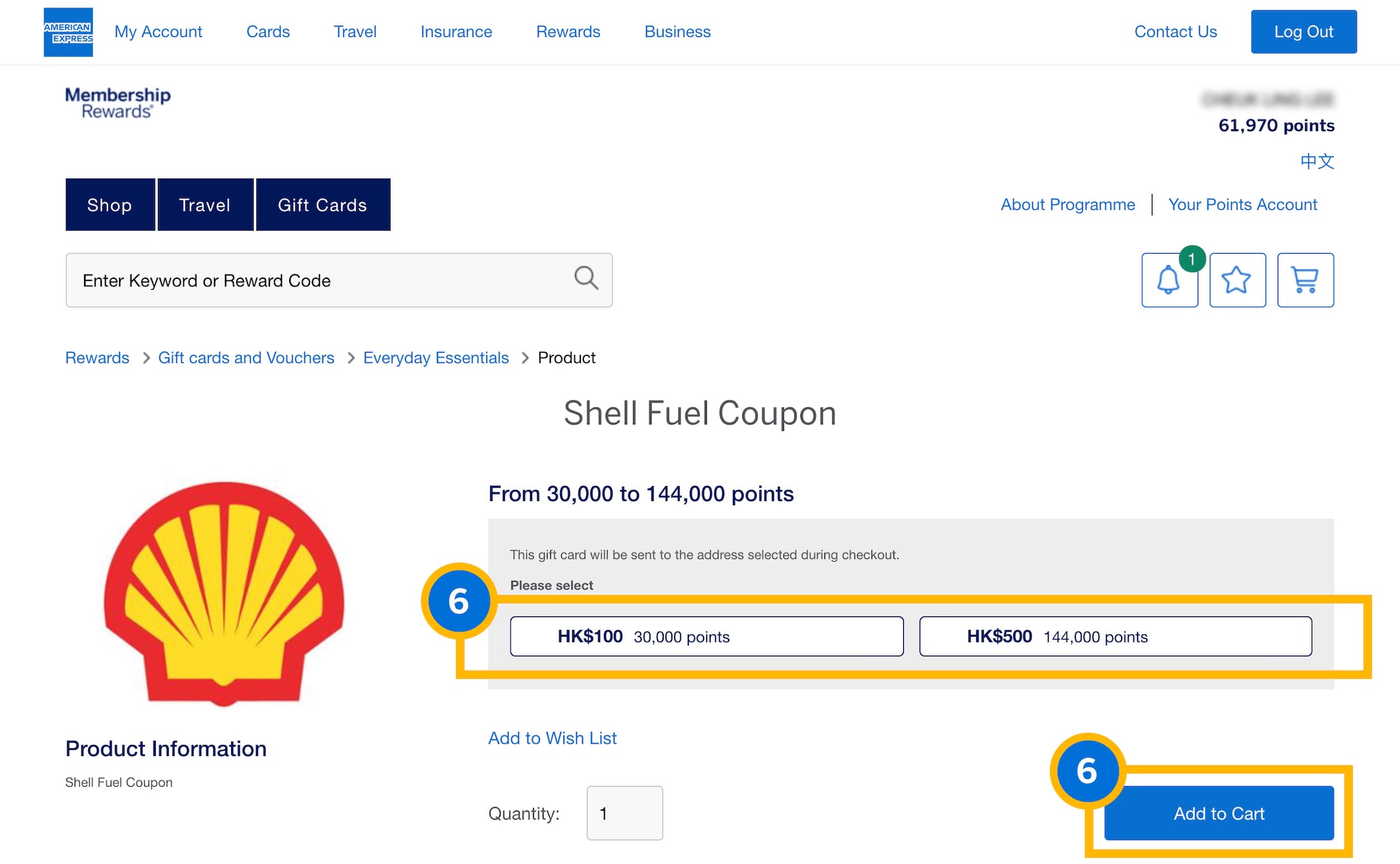Click the Quantity input field
Viewport: 1400px width, 864px height.
[624, 813]
